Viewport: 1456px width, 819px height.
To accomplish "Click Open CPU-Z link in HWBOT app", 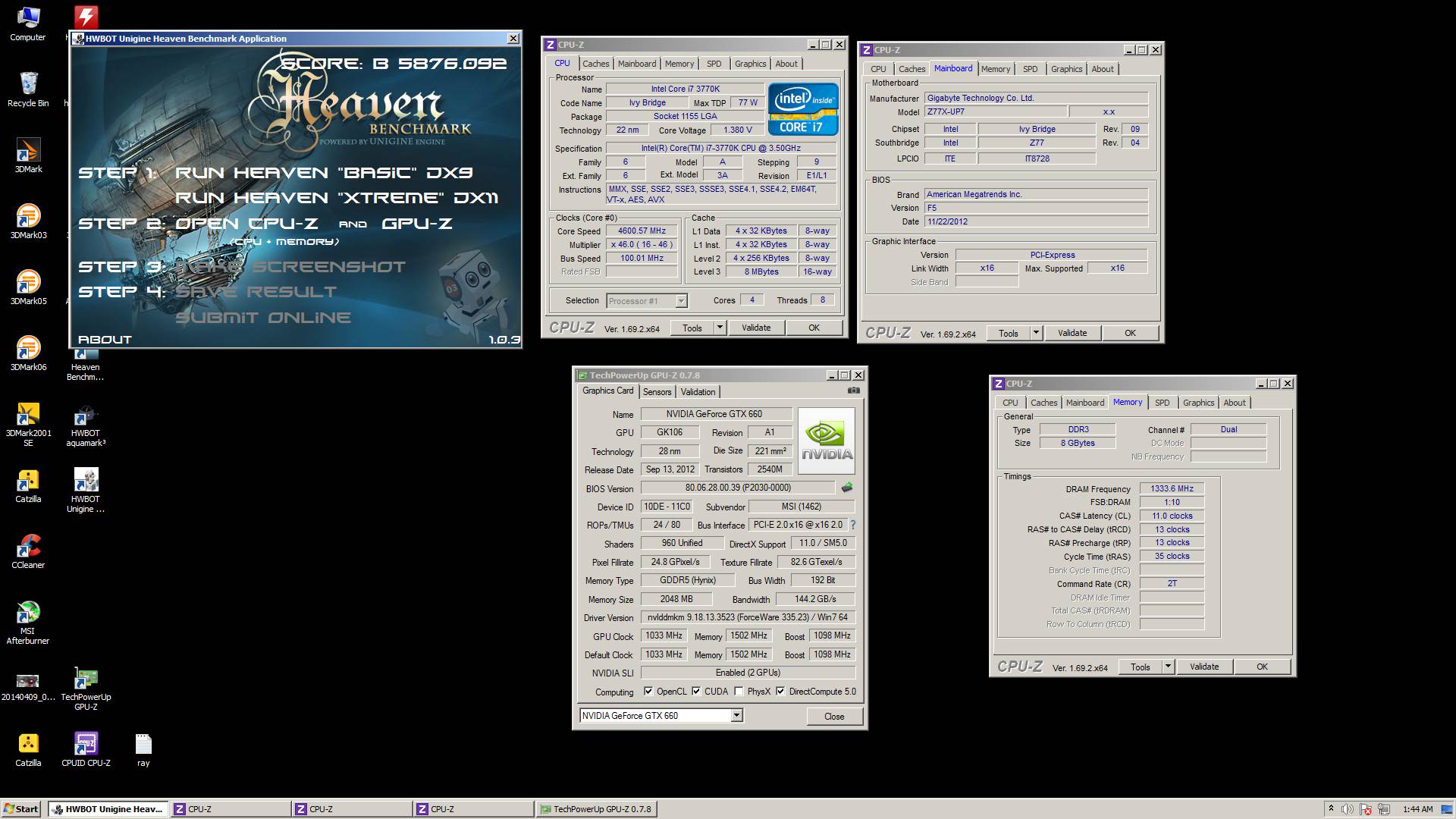I will (246, 224).
